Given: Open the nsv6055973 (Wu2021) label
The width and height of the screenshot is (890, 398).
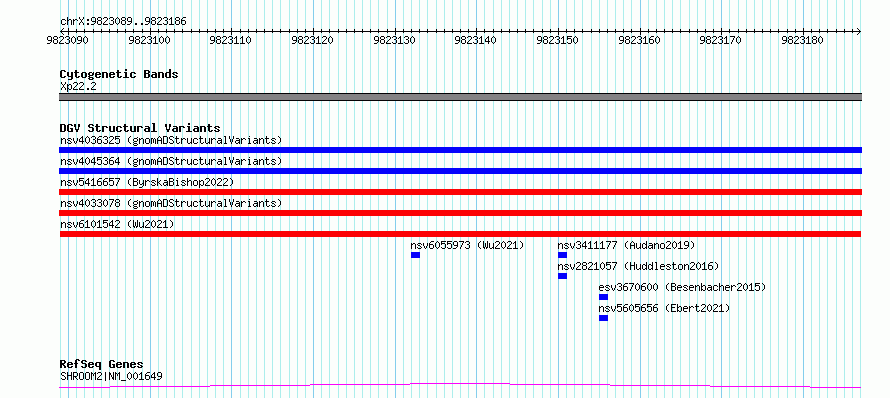Looking at the screenshot, I should [467, 245].
